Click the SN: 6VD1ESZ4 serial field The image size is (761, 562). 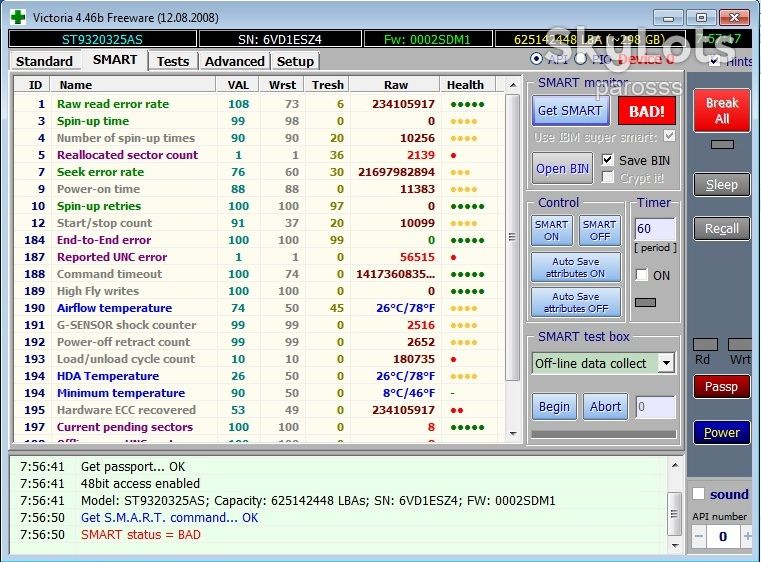[x=280, y=39]
